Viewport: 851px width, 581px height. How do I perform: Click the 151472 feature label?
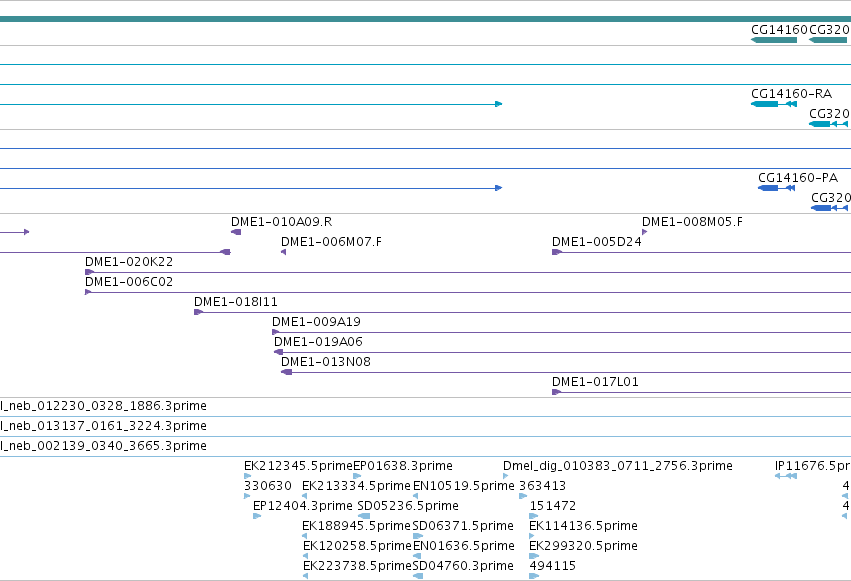[553, 506]
